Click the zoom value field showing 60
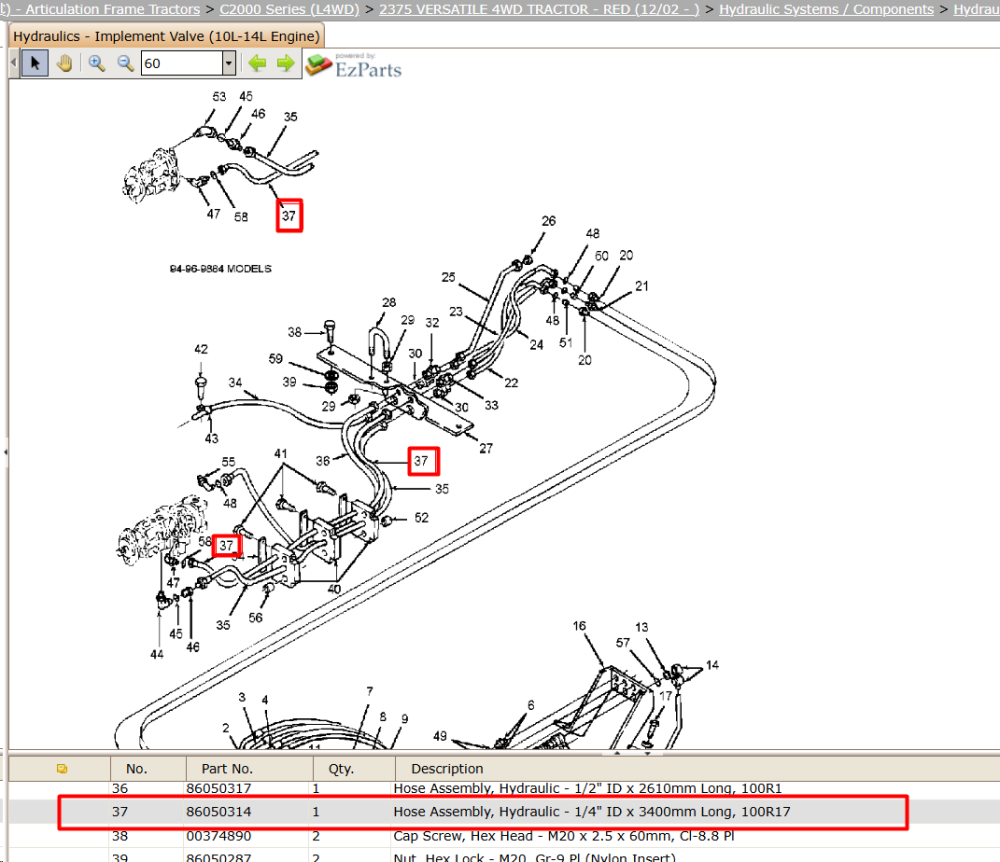The height and width of the screenshot is (862, 1000). pos(182,63)
